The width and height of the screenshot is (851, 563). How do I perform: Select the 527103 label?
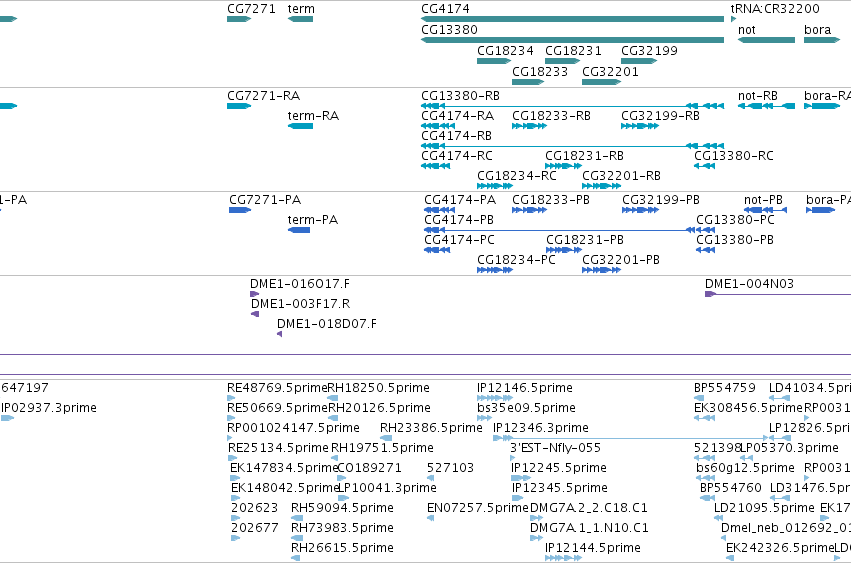click(450, 469)
